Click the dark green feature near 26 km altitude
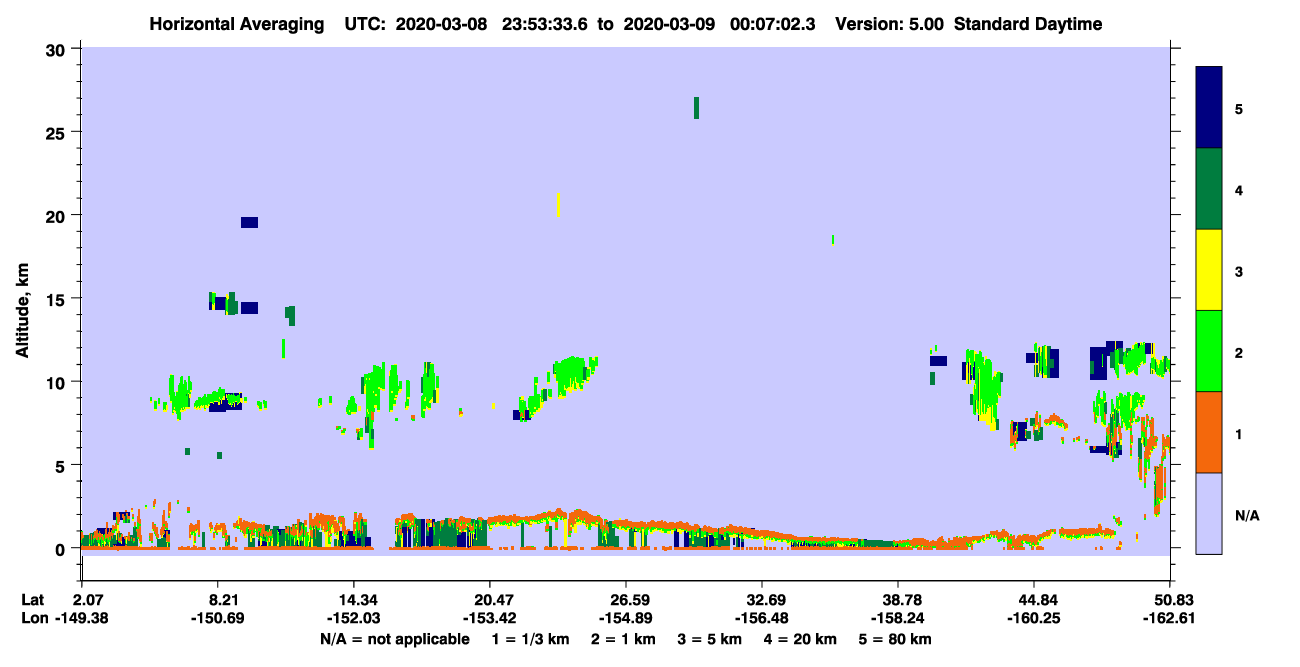 pos(696,108)
